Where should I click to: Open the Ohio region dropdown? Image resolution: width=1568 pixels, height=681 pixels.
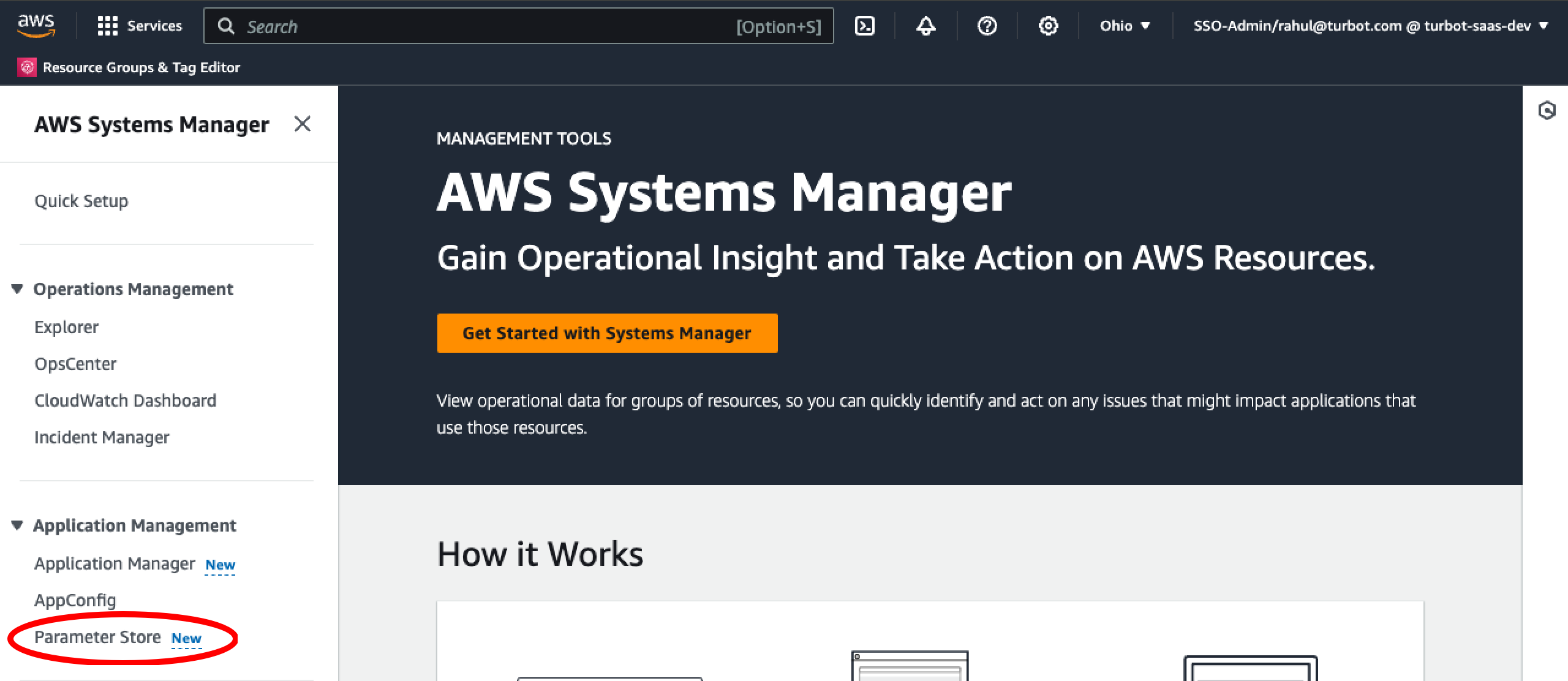coord(1125,26)
